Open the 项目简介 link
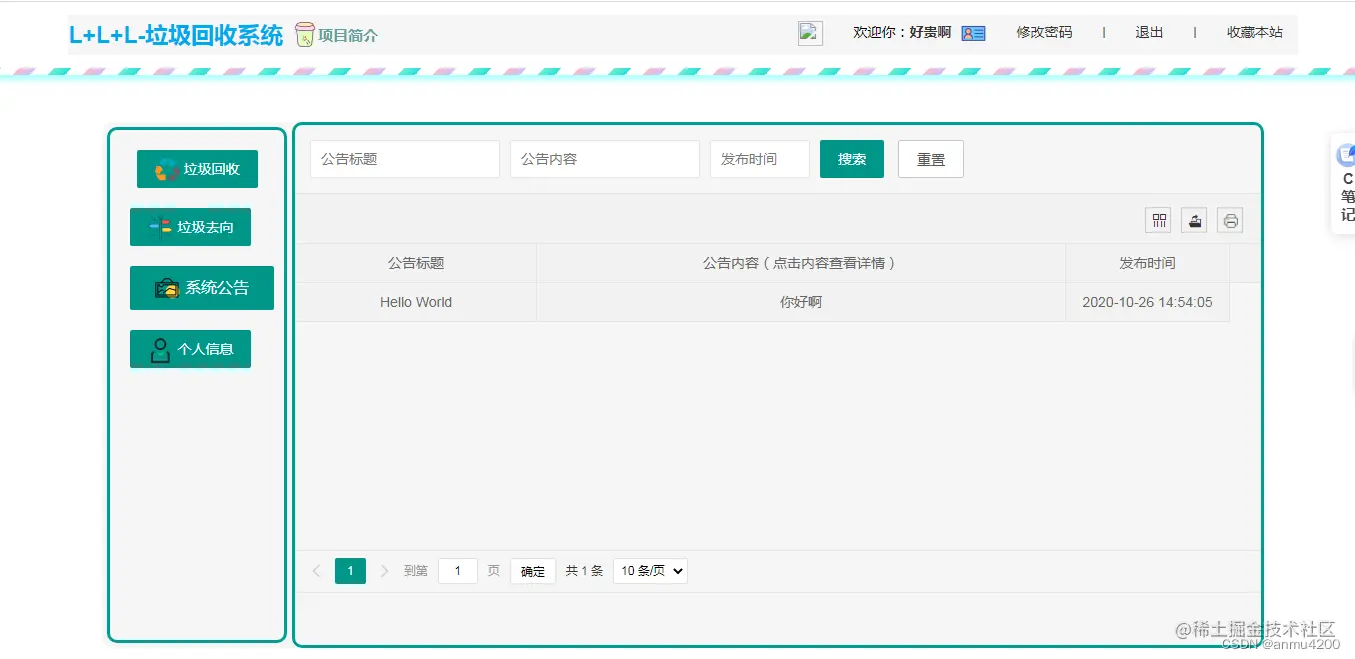 pos(348,36)
